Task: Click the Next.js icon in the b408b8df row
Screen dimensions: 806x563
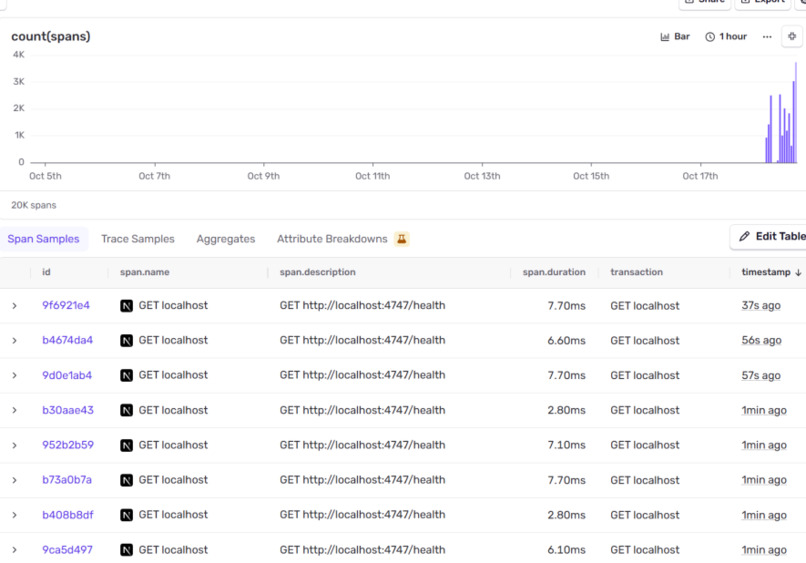Action: pyautogui.click(x=126, y=515)
